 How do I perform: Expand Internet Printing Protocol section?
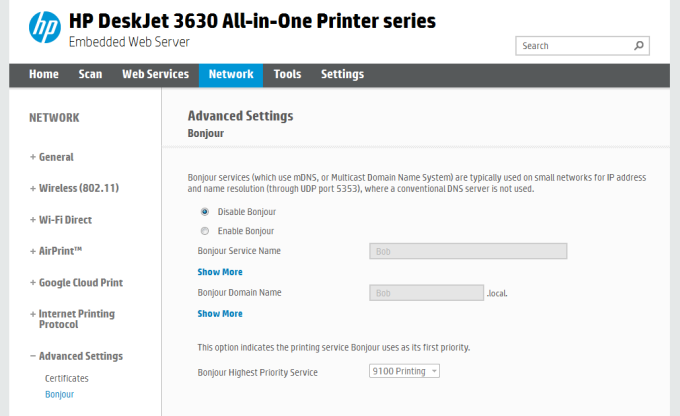pos(76,320)
